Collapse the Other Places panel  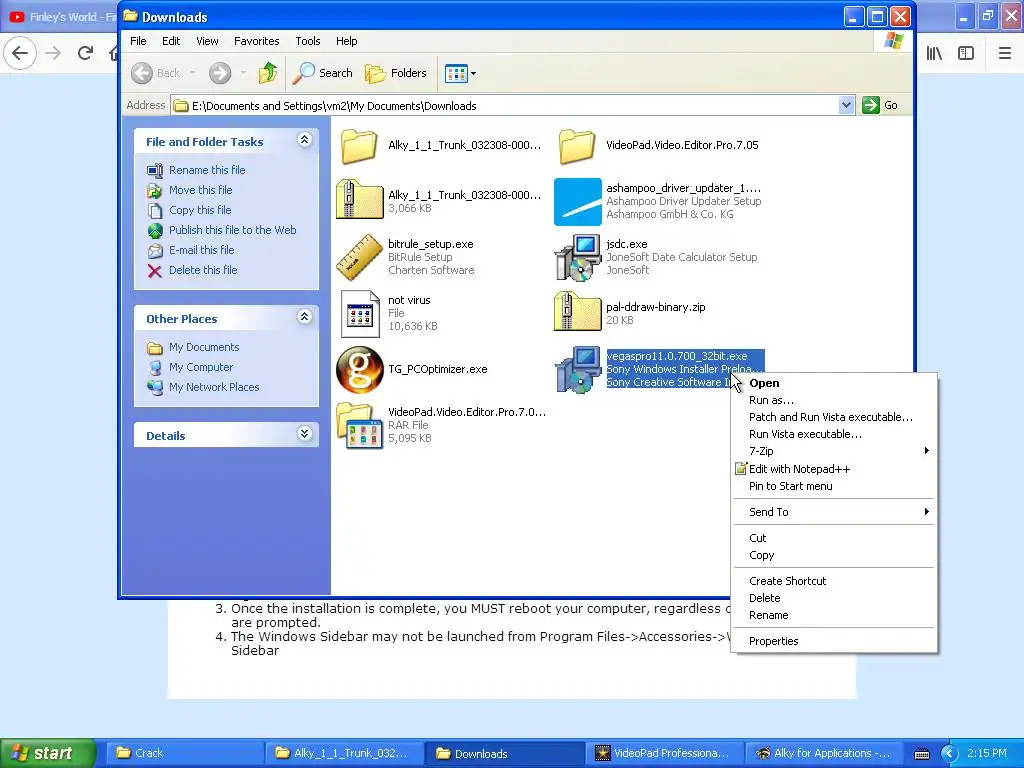pos(304,317)
